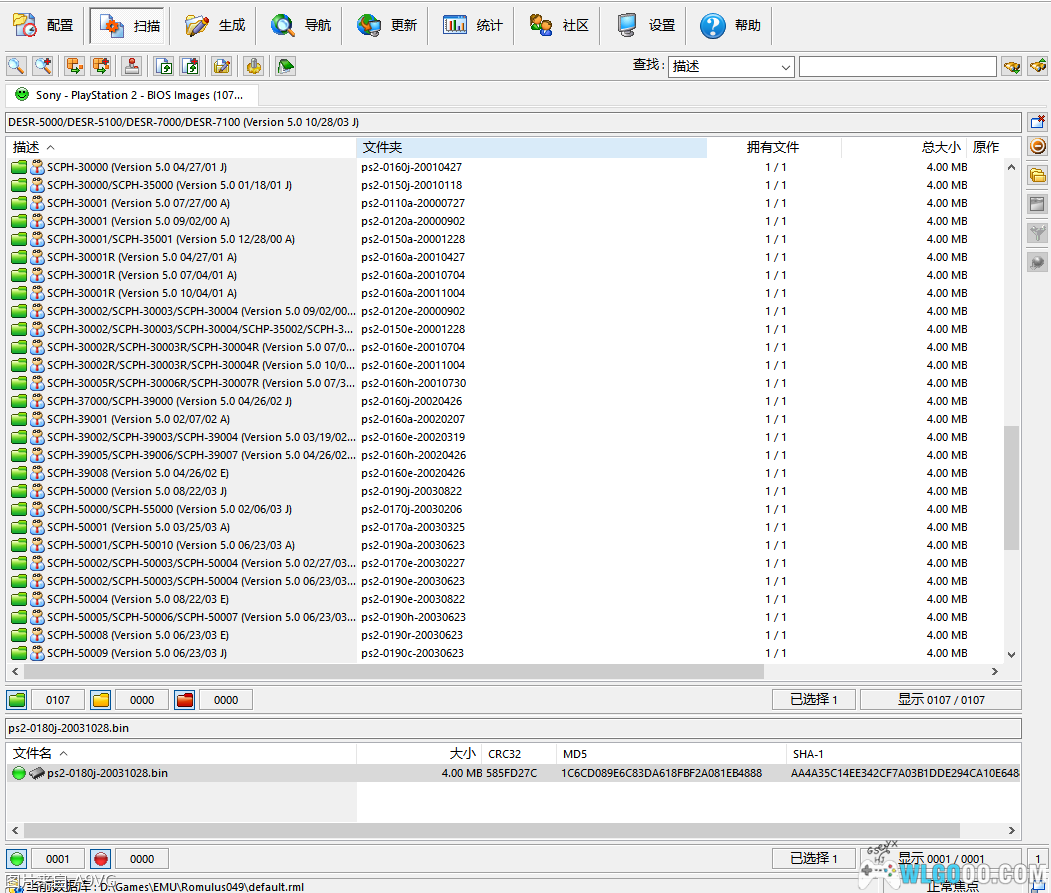Viewport: 1051px width, 893px height.
Task: Click the joystick icon in the scan toolbar
Action: [131, 66]
